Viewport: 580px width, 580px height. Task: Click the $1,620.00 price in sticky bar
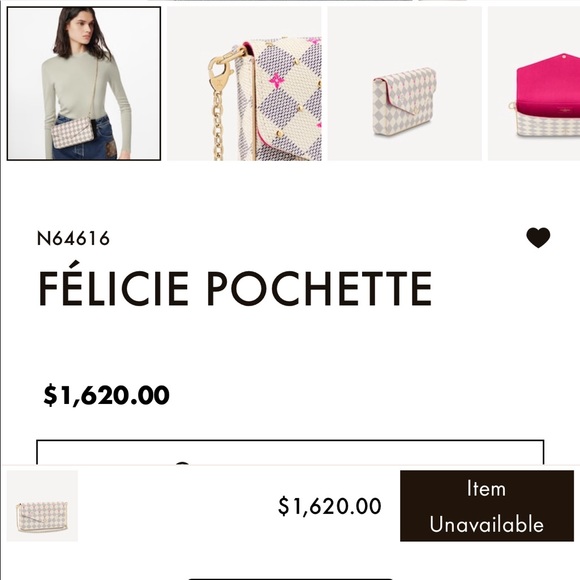point(329,506)
